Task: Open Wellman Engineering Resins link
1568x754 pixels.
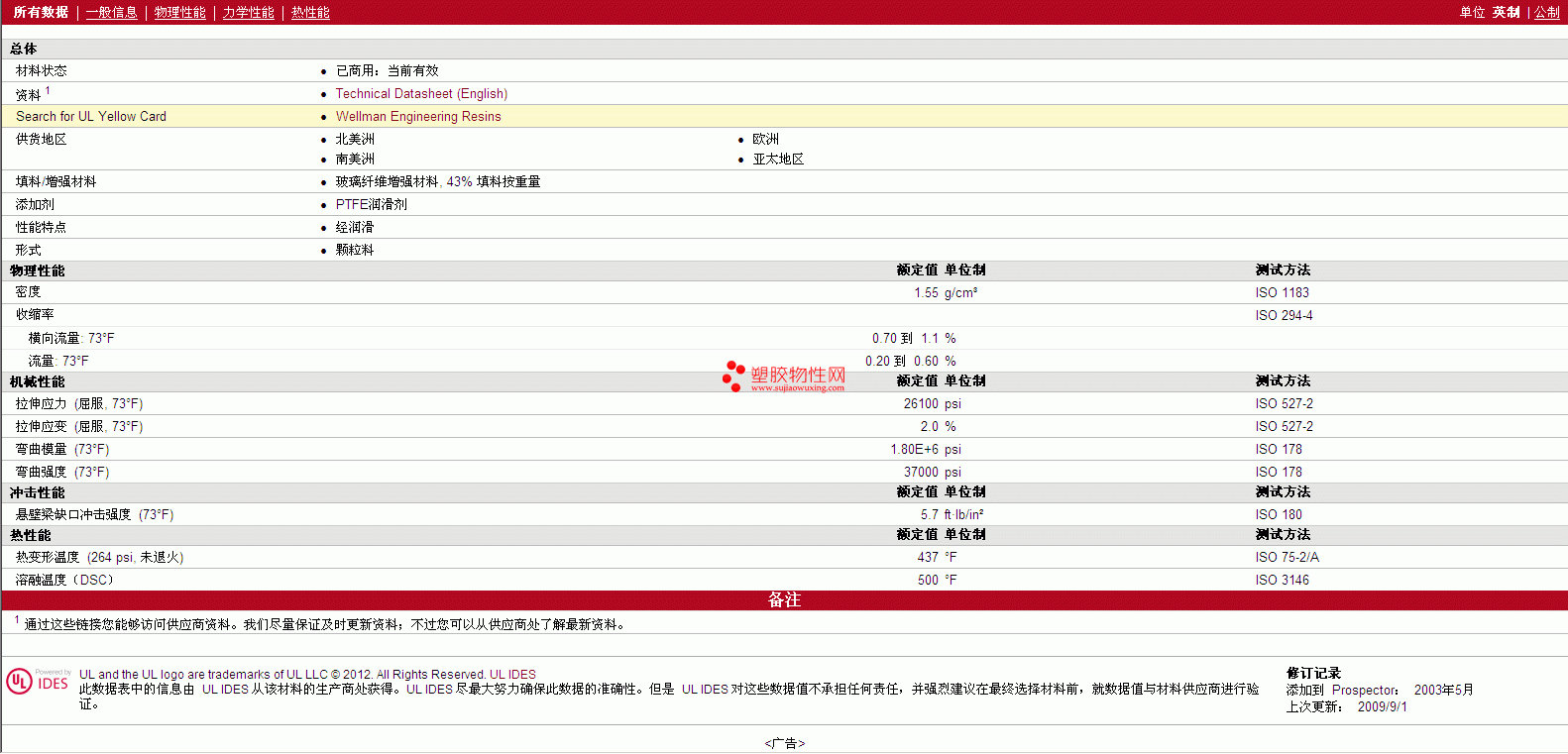Action: point(418,116)
